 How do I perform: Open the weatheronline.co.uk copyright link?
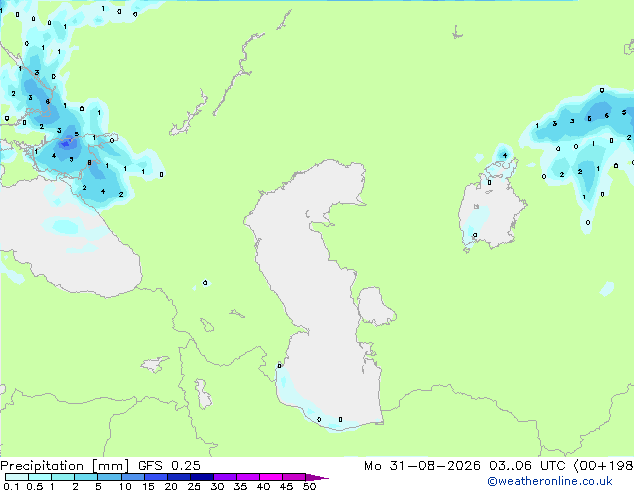click(549, 481)
